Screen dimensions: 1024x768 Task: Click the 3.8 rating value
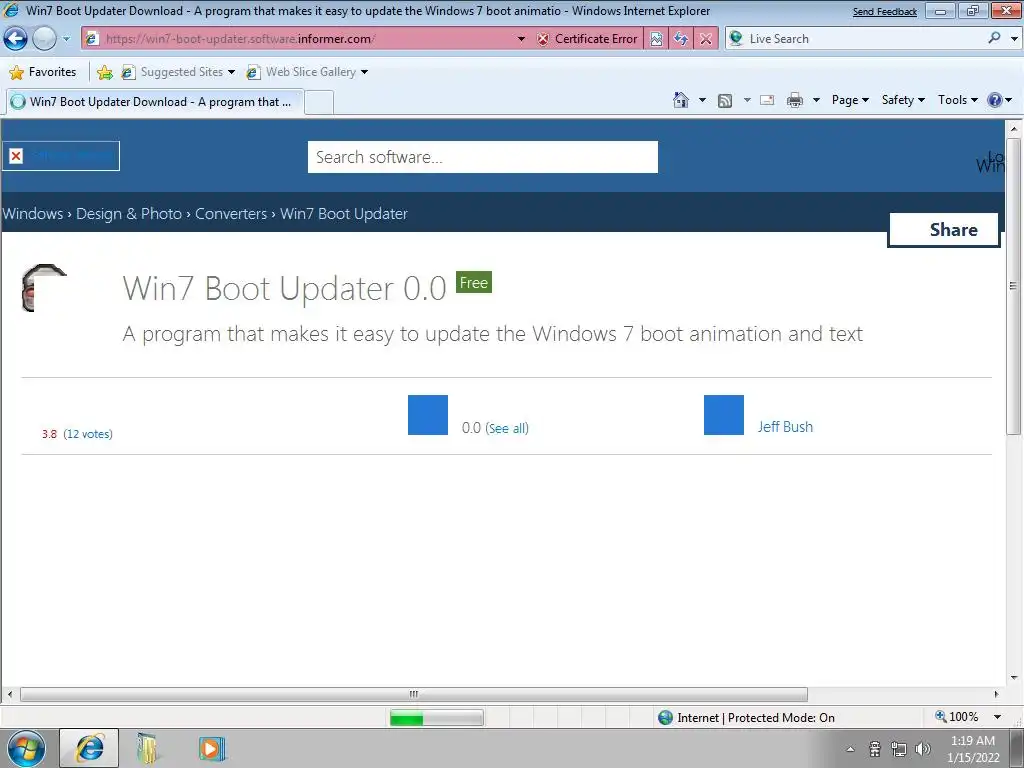click(49, 434)
